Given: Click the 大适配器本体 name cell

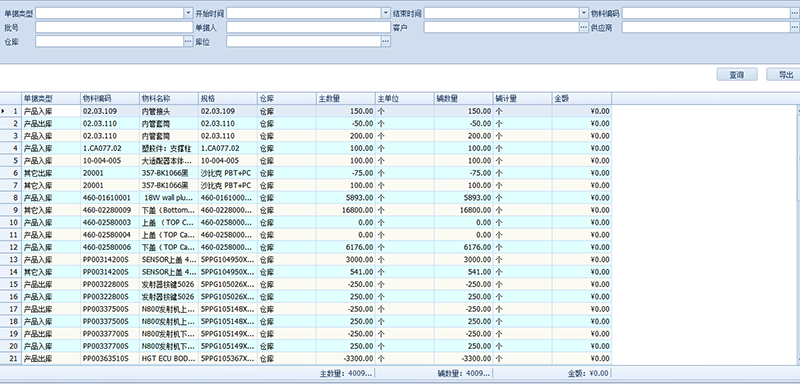Looking at the screenshot, I should click(x=169, y=161).
